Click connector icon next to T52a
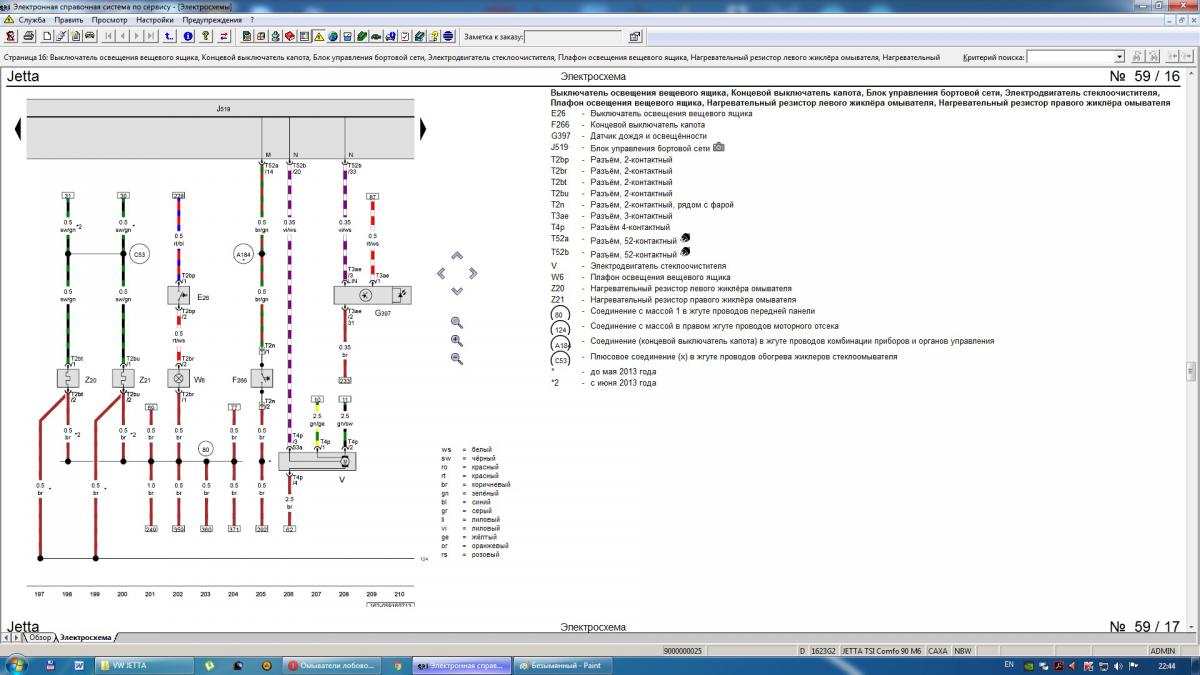This screenshot has height=675, width=1200. point(685,238)
